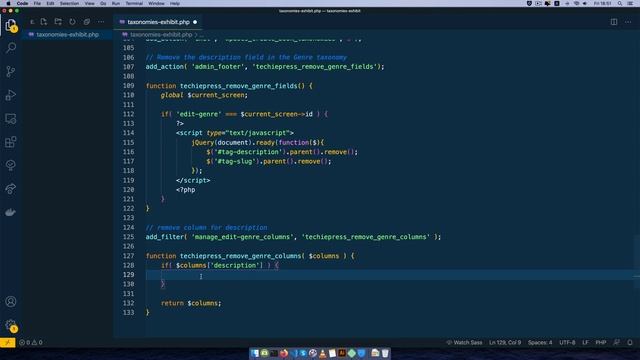Click the taxonomies-exhibit.php breadcrumb
The width and height of the screenshot is (640, 360).
tap(161, 35)
